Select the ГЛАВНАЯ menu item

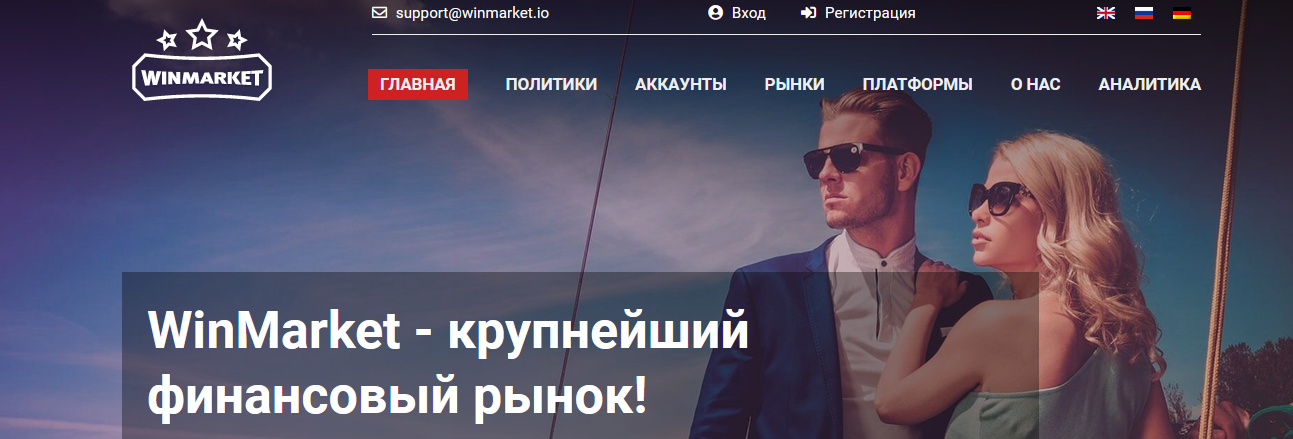(x=418, y=85)
